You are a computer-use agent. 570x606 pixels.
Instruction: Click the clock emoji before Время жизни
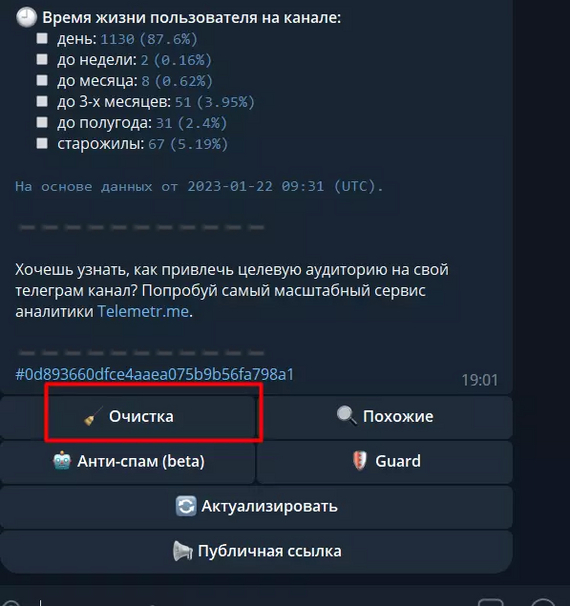pos(26,18)
